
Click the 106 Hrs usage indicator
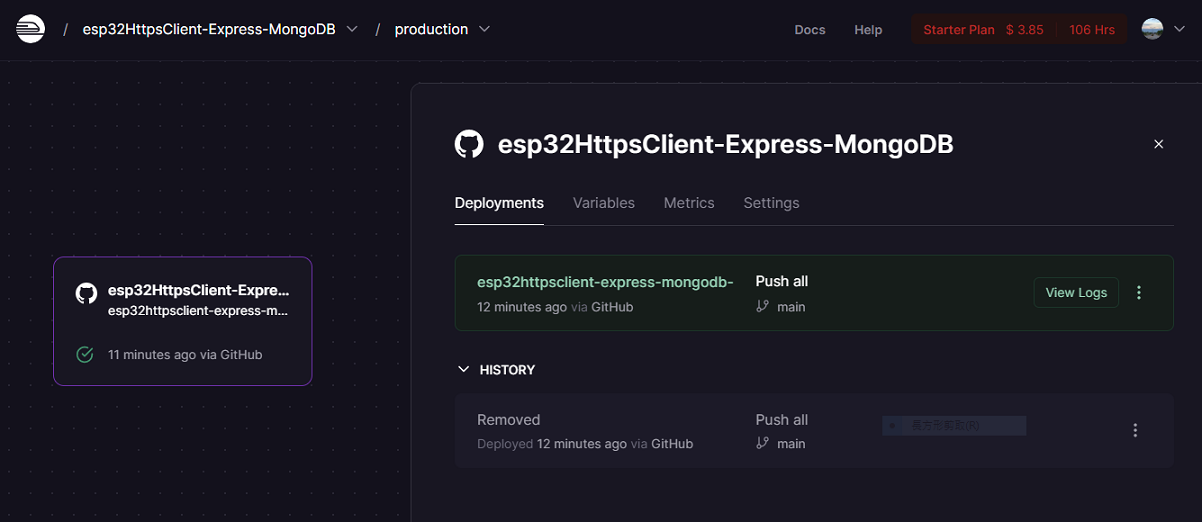pos(1092,30)
